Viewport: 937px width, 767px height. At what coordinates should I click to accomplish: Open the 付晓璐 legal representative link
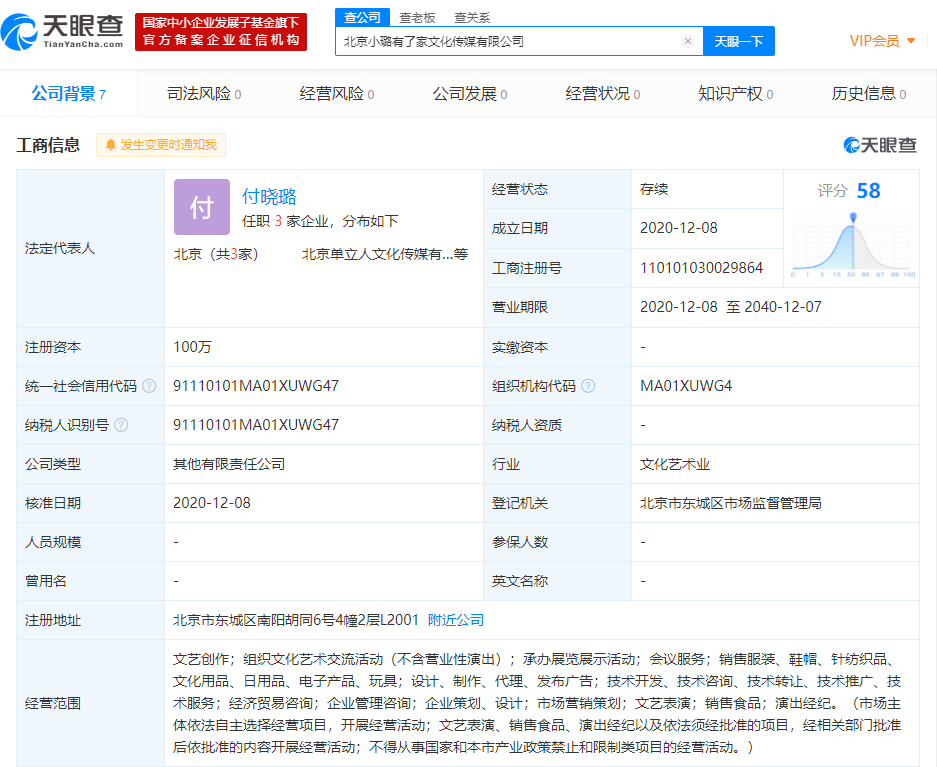[269, 196]
